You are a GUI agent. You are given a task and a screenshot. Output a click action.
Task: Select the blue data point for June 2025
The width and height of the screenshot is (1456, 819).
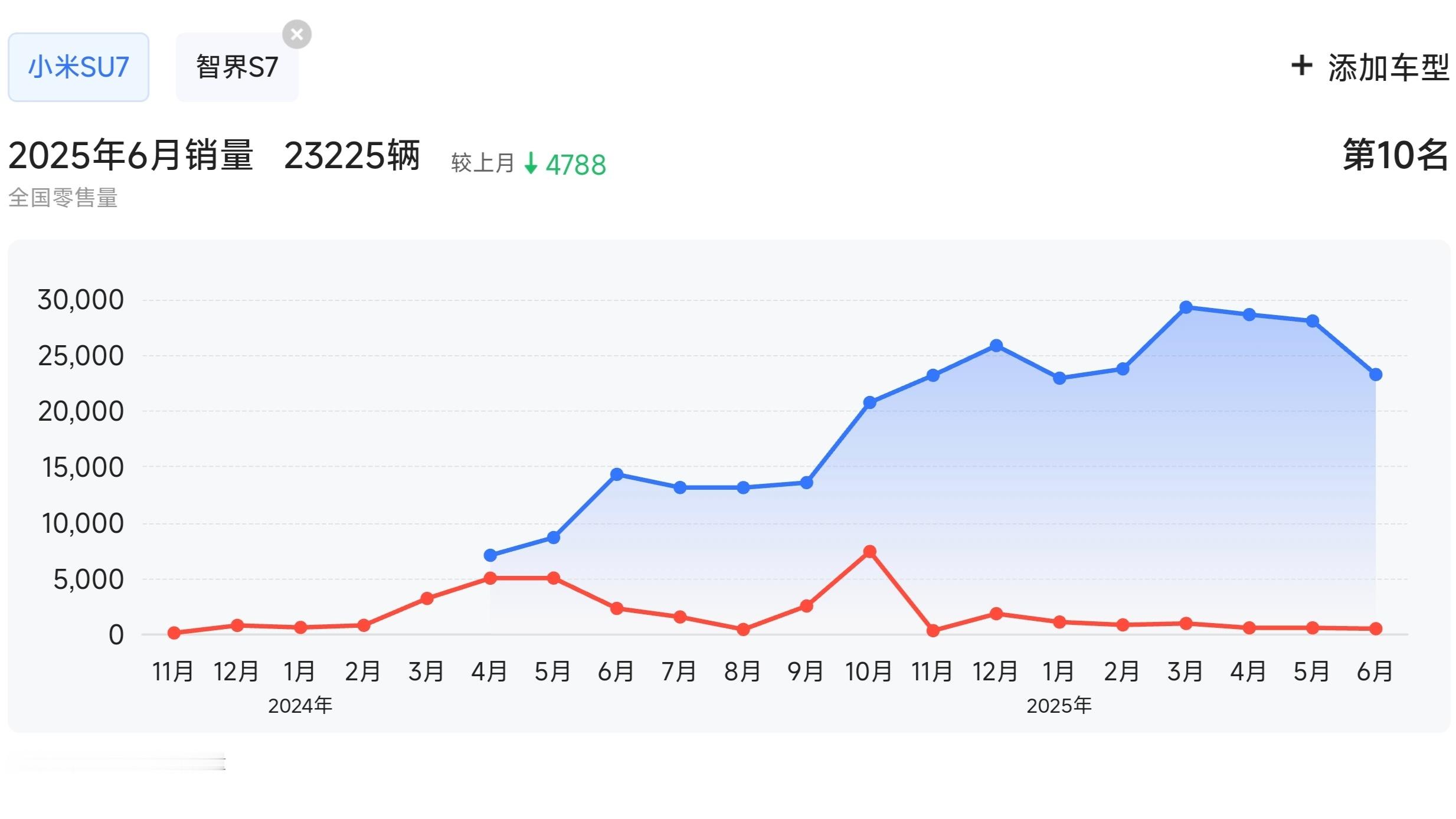(x=1375, y=375)
